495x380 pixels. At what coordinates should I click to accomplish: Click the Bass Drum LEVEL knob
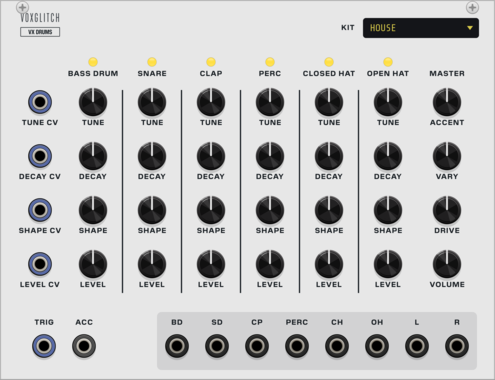[93, 264]
